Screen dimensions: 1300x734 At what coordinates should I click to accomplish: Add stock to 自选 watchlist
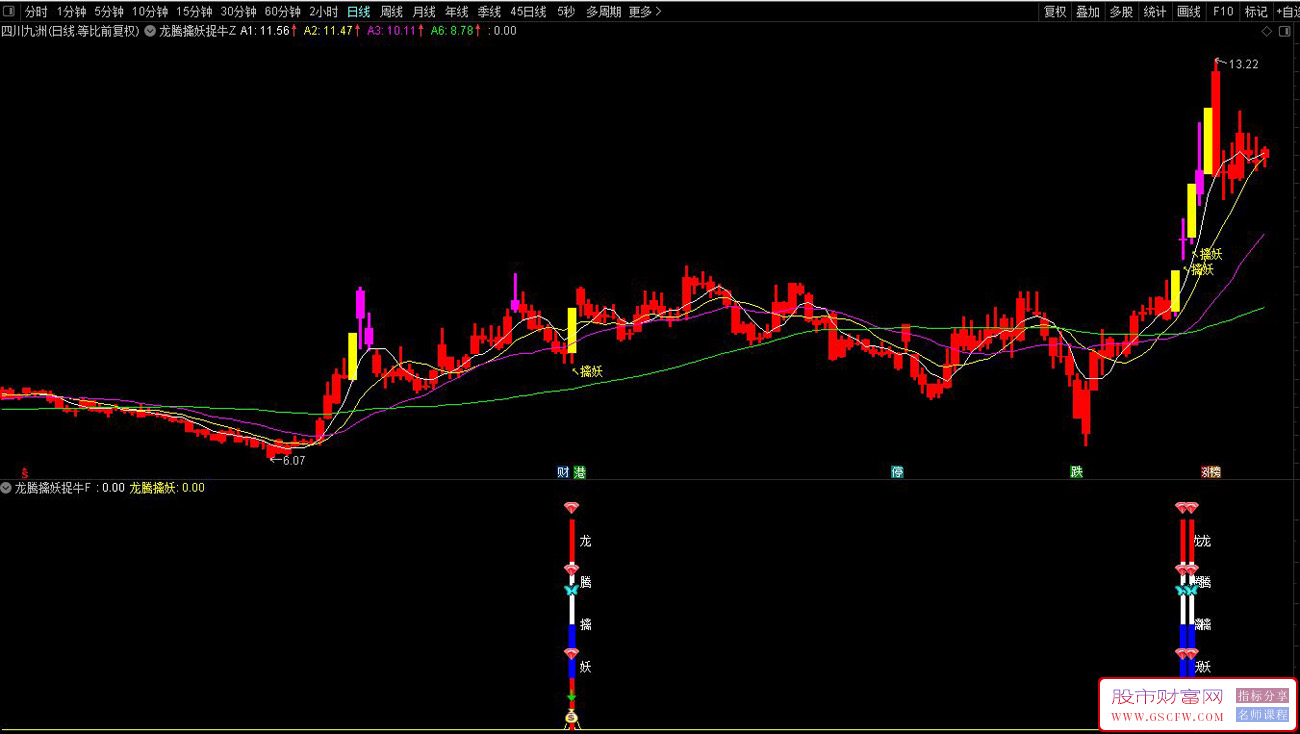pos(1287,12)
